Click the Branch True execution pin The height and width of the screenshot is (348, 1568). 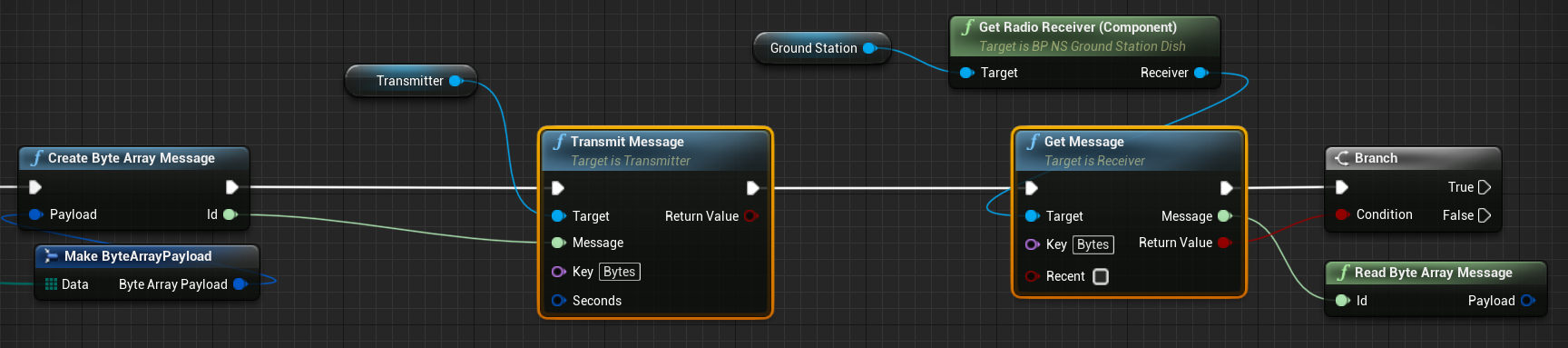click(1485, 187)
